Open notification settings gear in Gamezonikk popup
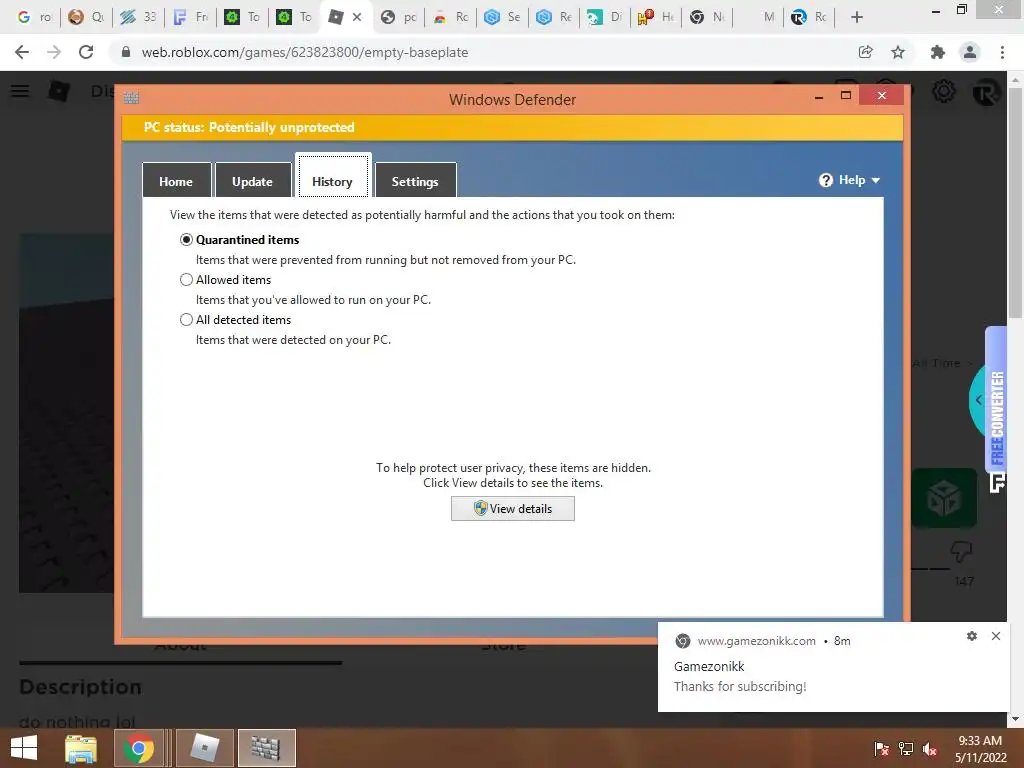This screenshot has width=1024, height=768. pyautogui.click(x=972, y=635)
